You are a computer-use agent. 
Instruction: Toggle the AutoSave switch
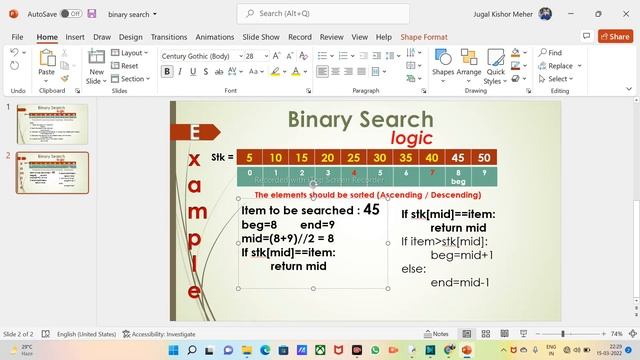(71, 13)
